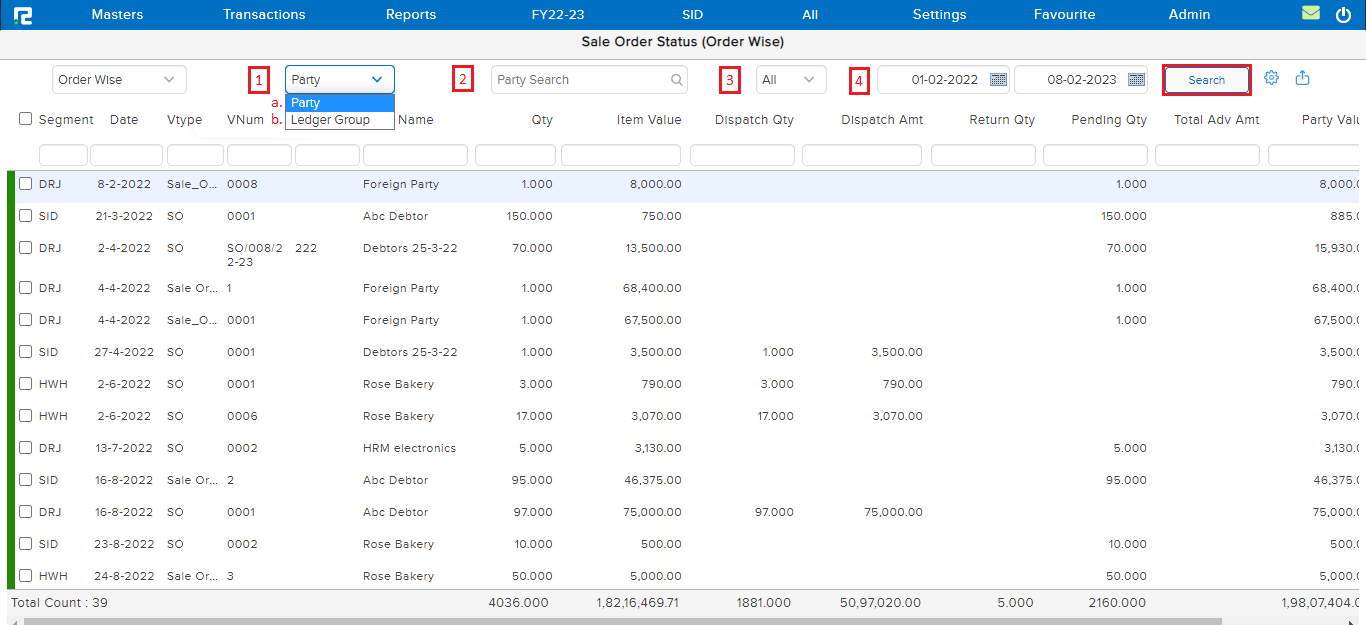Open the settings gear beside Search

1271,76
